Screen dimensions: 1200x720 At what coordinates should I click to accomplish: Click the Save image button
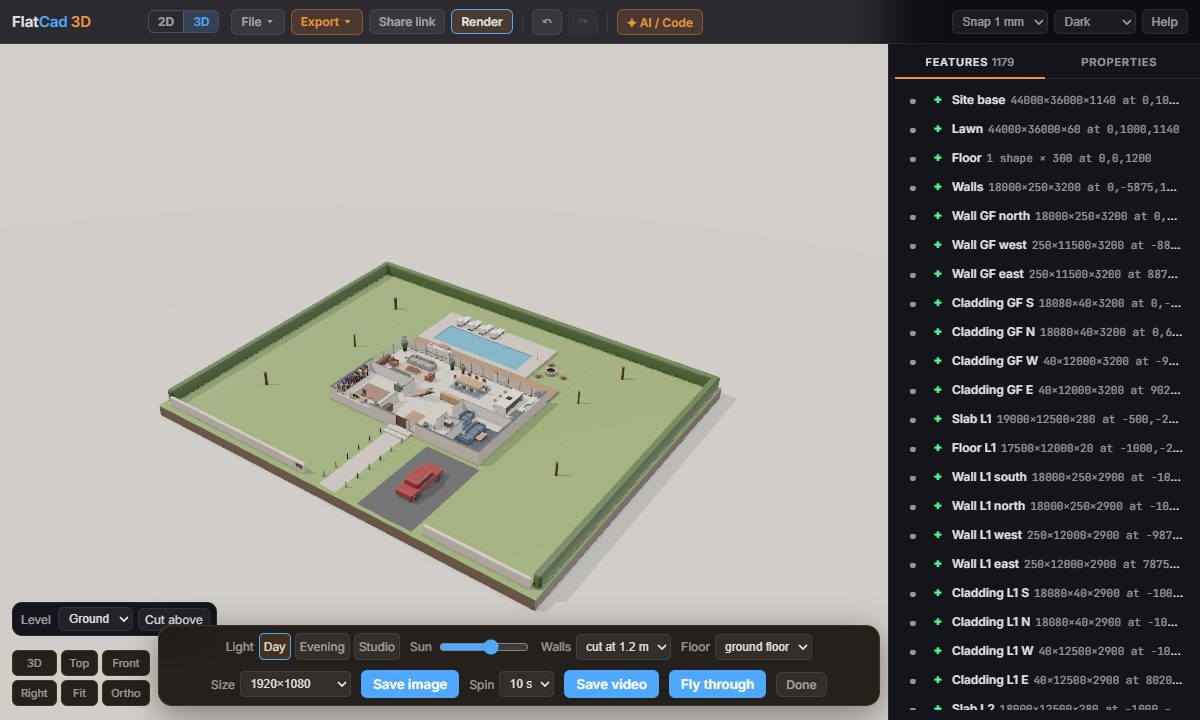point(410,684)
